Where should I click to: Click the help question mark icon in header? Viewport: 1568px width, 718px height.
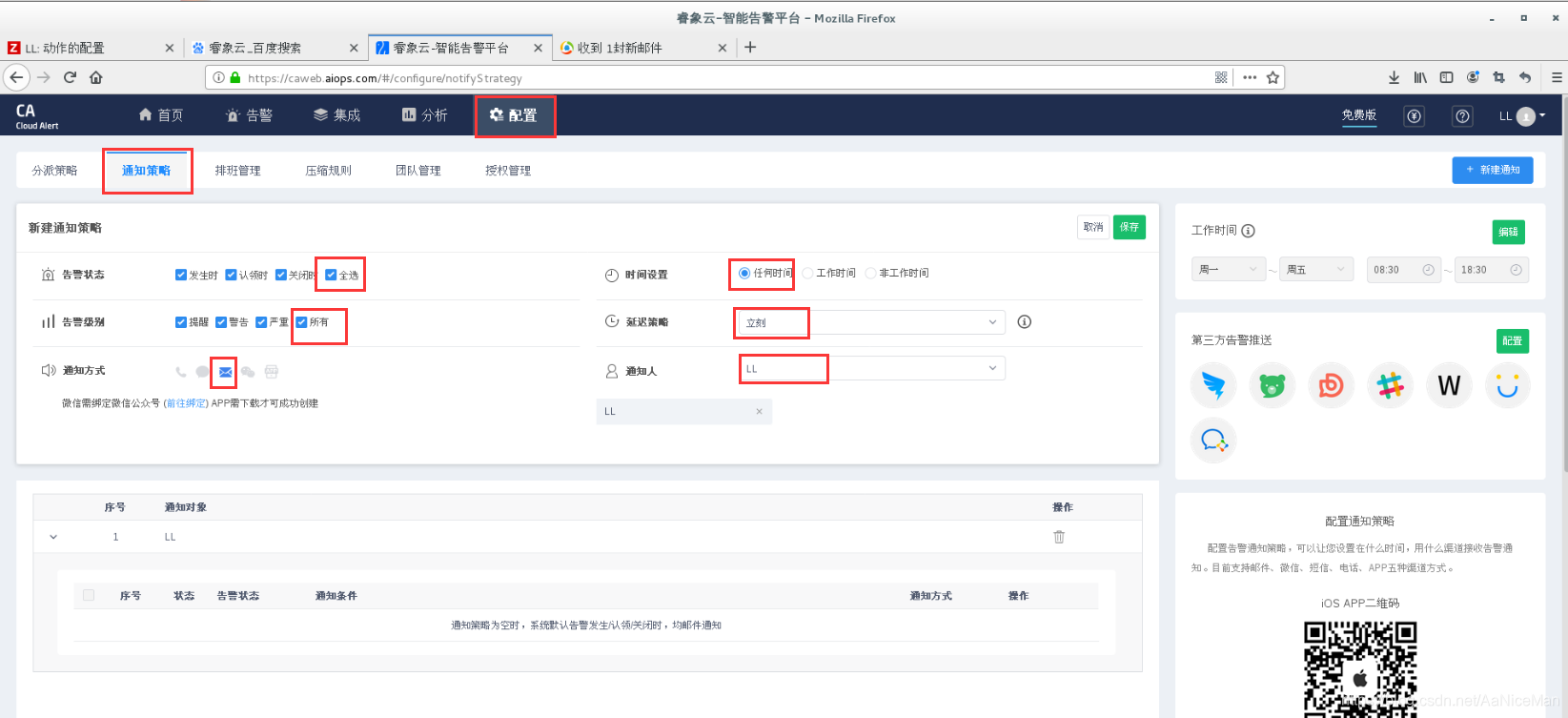[x=1462, y=116]
